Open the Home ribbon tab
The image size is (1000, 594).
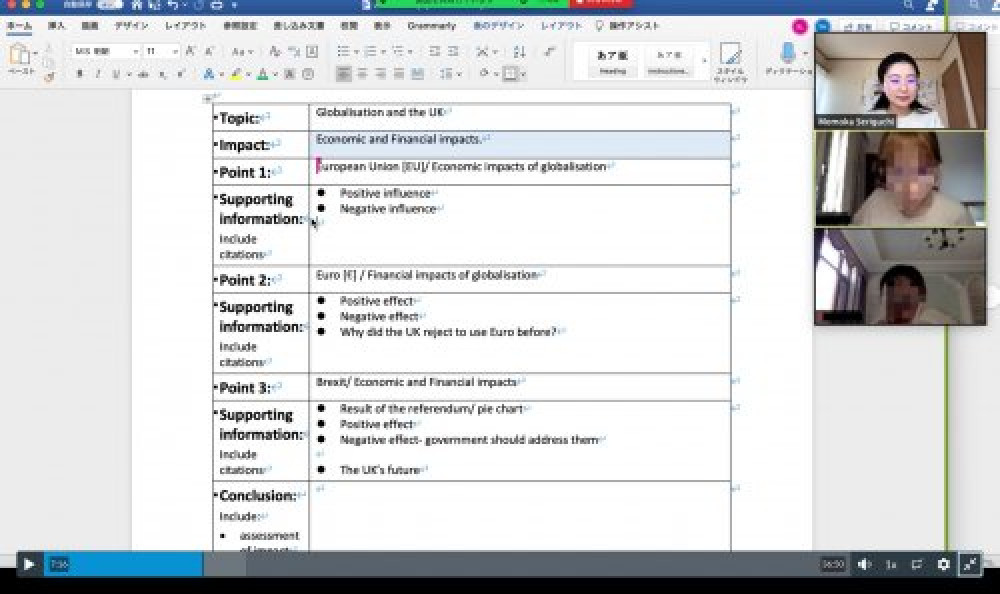[19, 26]
